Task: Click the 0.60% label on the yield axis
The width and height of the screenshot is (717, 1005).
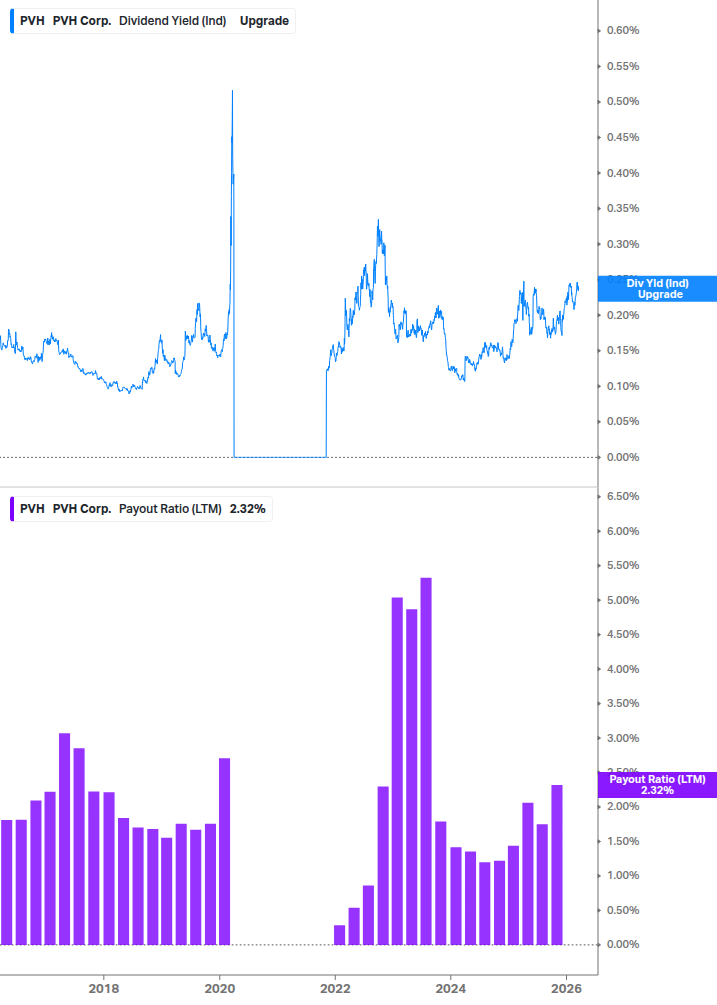Action: point(625,30)
